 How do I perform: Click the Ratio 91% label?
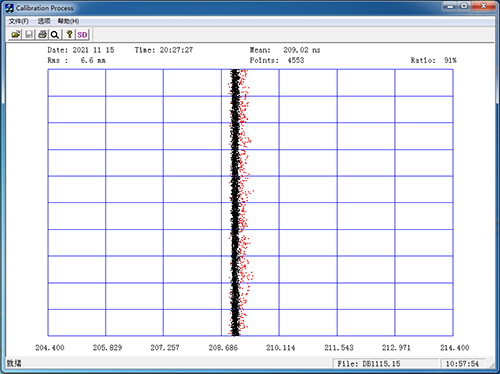pyautogui.click(x=433, y=60)
